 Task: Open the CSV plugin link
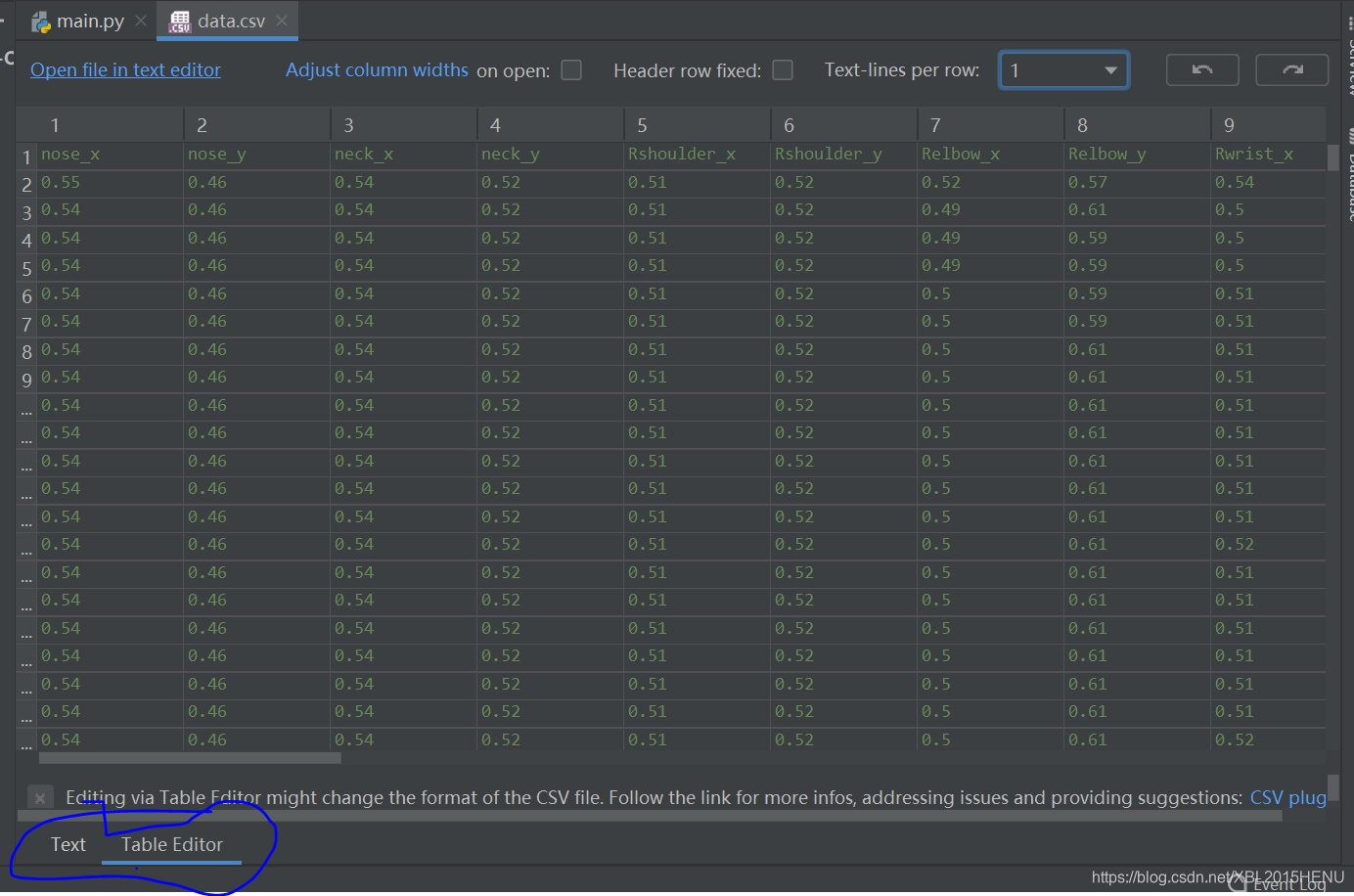click(x=1287, y=798)
